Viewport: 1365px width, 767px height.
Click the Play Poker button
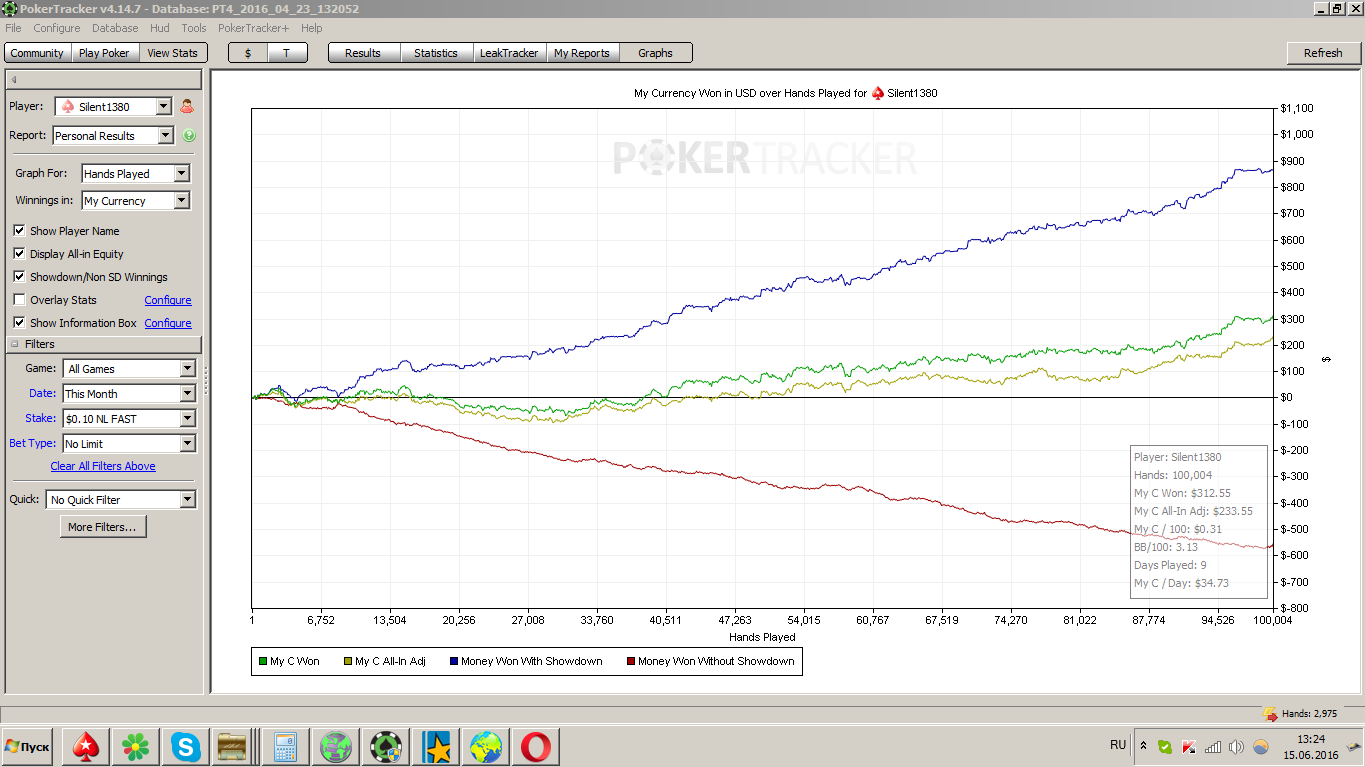click(104, 53)
